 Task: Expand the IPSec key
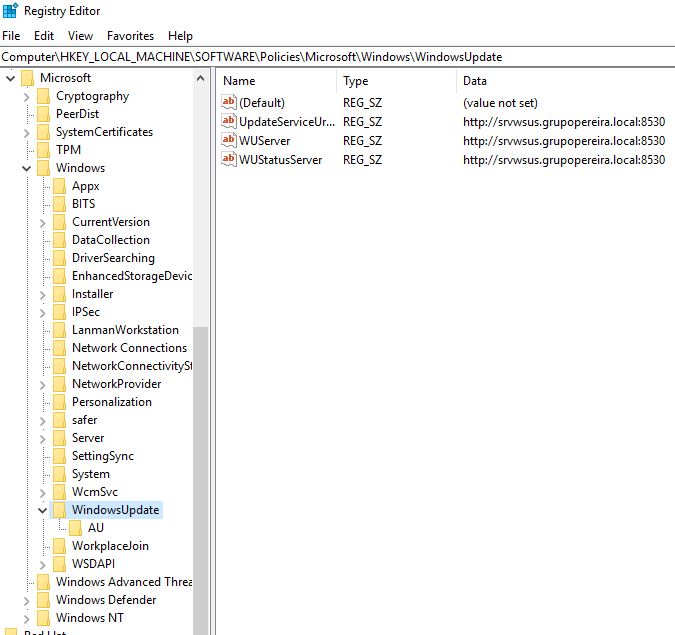coord(43,313)
